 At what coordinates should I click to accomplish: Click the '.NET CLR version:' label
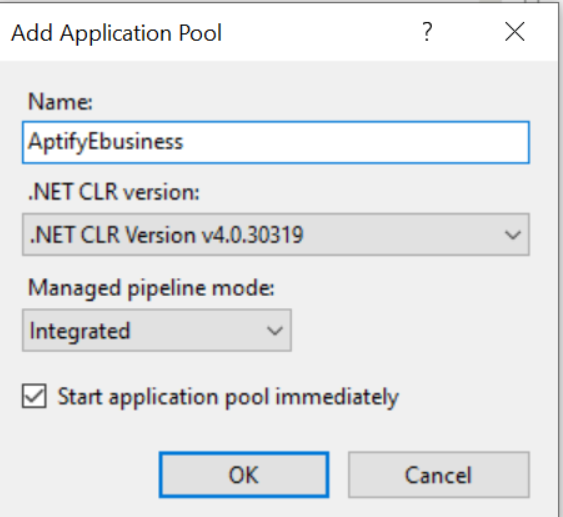(113, 192)
